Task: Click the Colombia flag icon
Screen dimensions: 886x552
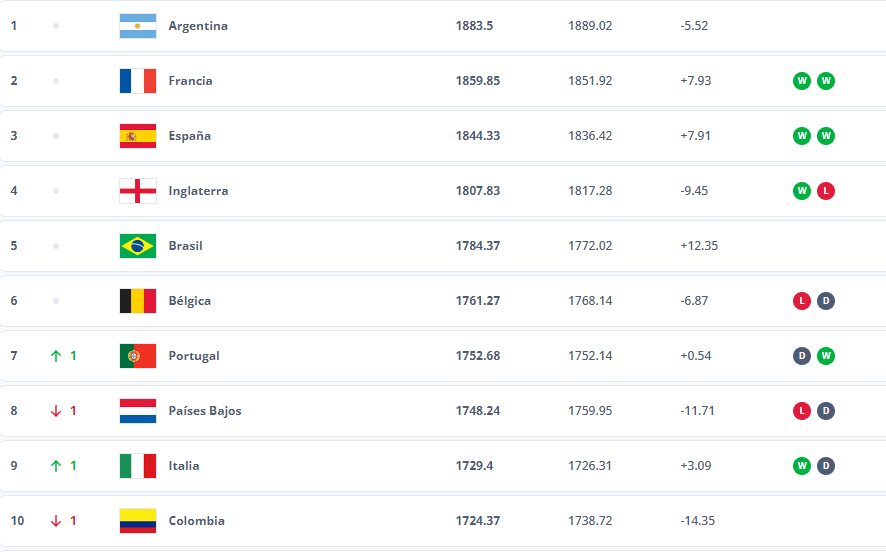Action: click(138, 521)
